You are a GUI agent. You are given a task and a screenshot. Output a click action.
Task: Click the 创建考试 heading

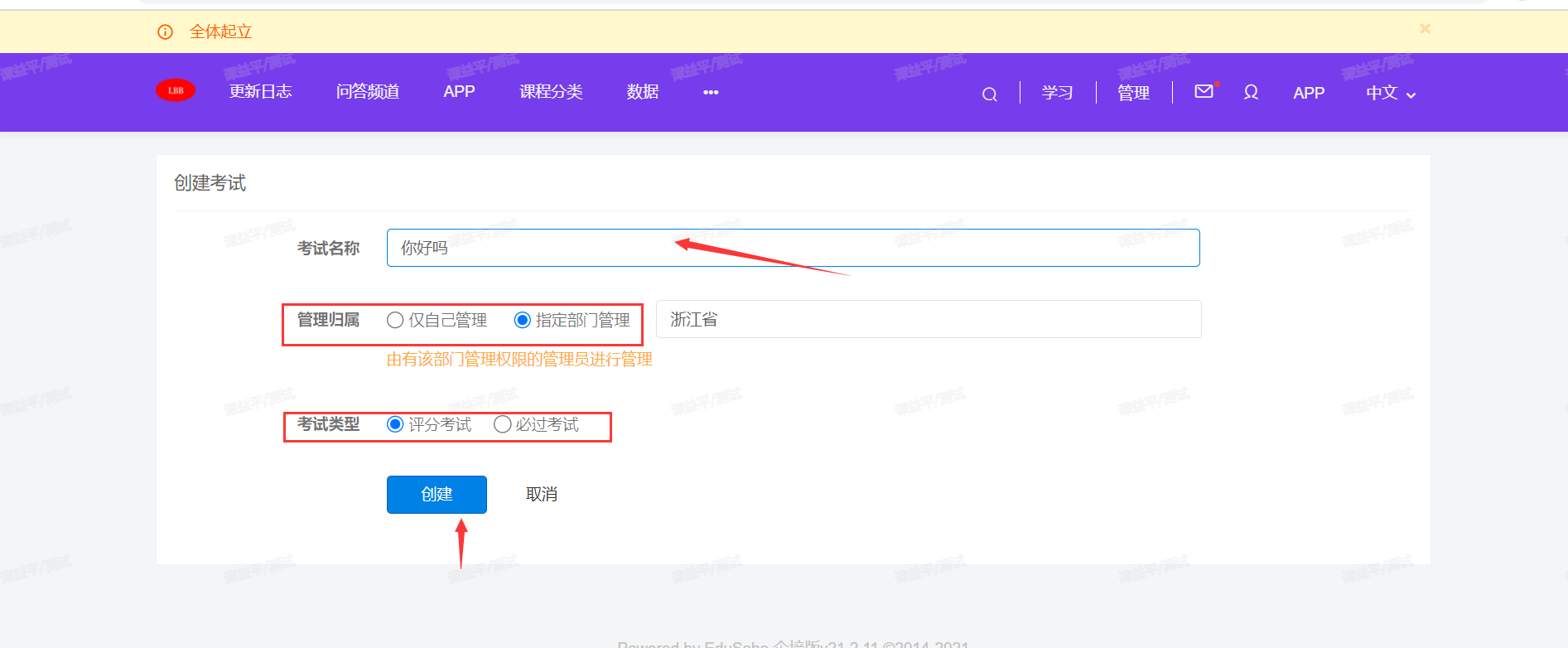tap(210, 183)
